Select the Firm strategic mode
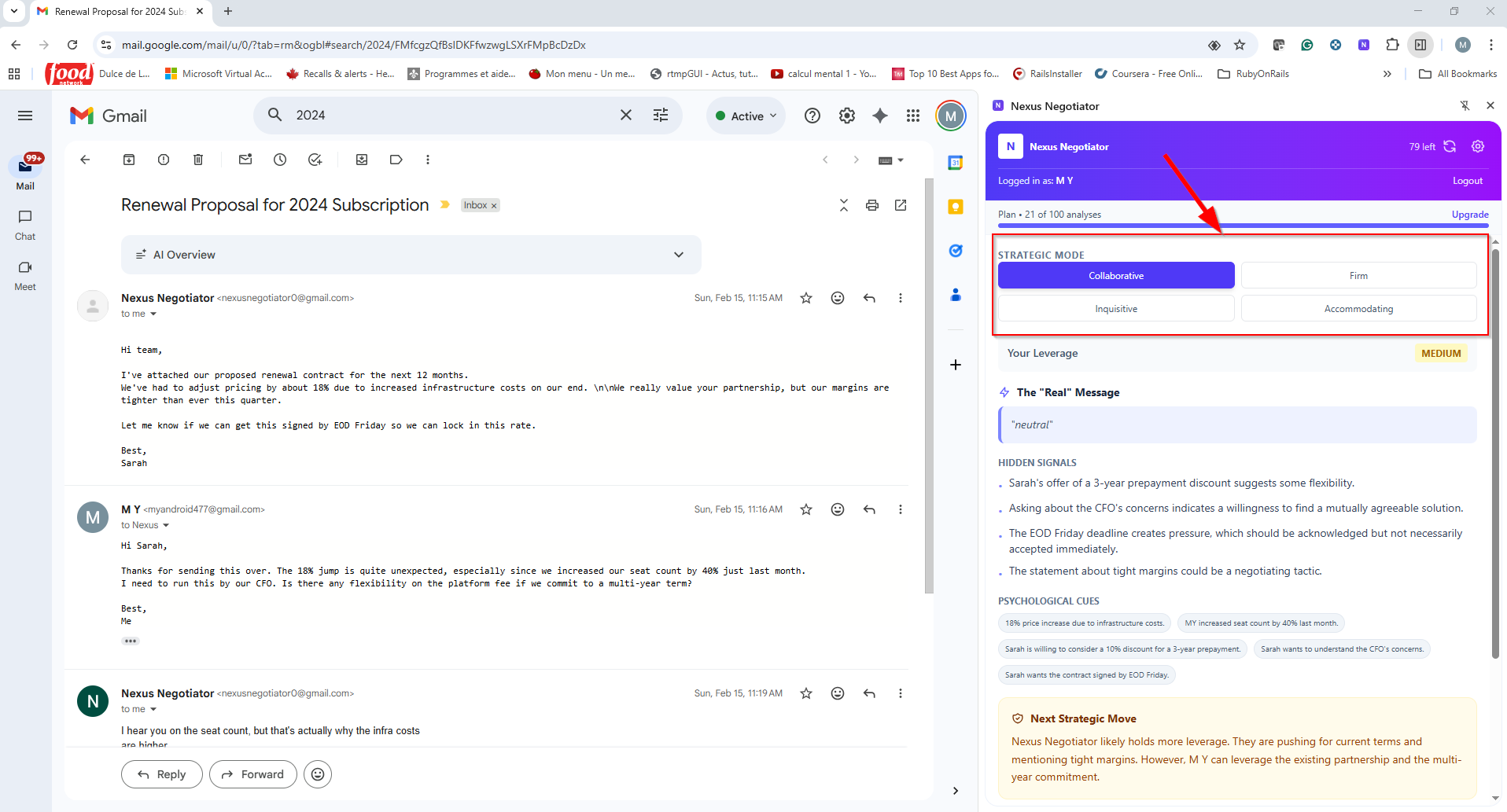This screenshot has height=812, width=1507. tap(1358, 276)
